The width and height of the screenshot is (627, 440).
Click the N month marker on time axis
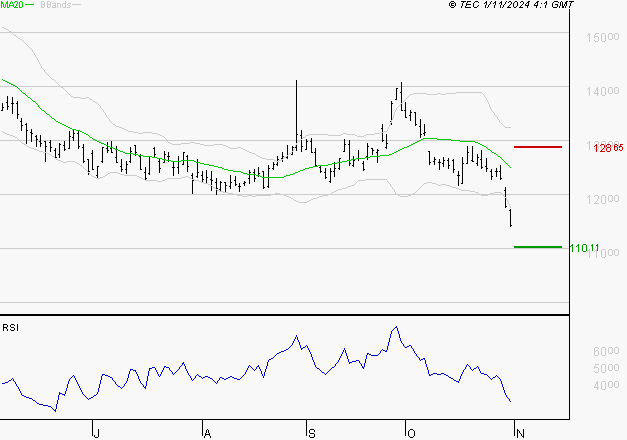pos(520,433)
